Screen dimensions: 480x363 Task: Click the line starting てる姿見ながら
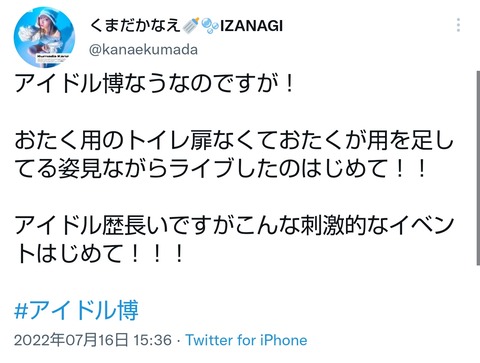click(x=221, y=168)
